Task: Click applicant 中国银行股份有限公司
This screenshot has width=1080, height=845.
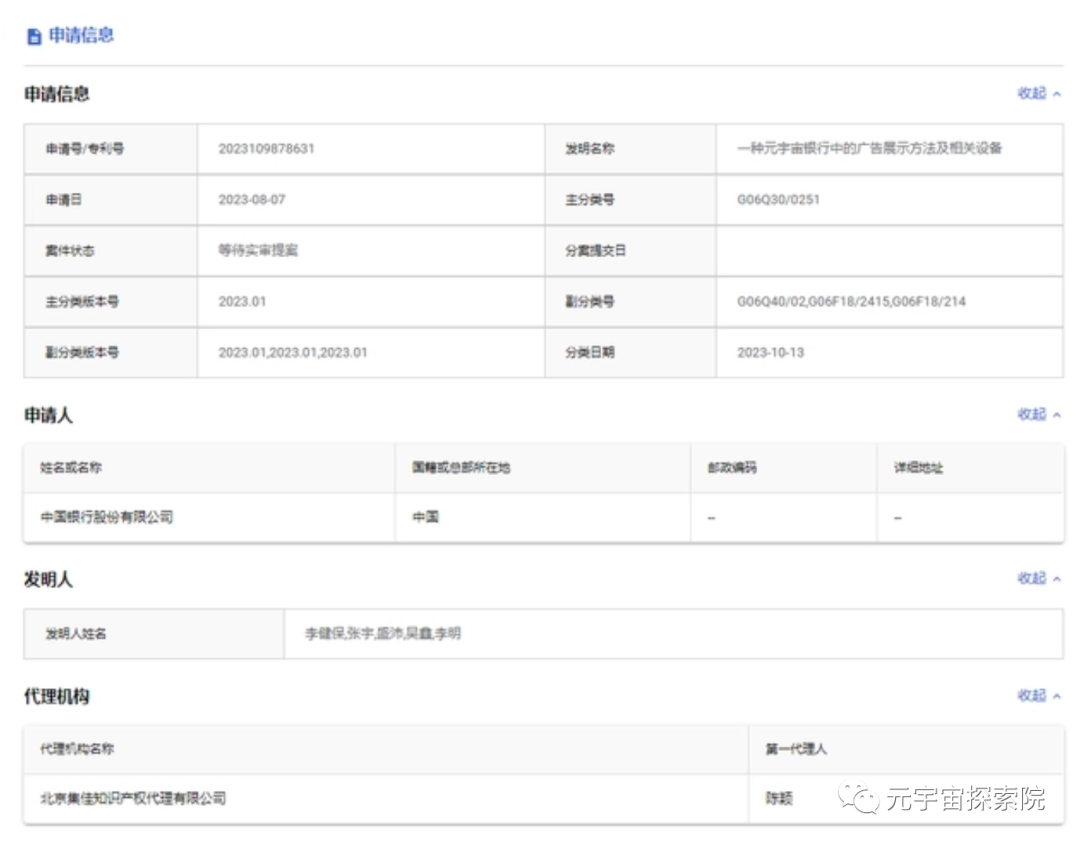Action: [107, 518]
